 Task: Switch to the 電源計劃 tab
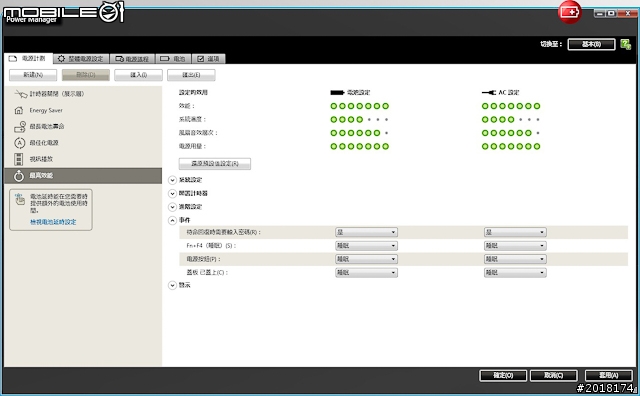click(x=28, y=59)
